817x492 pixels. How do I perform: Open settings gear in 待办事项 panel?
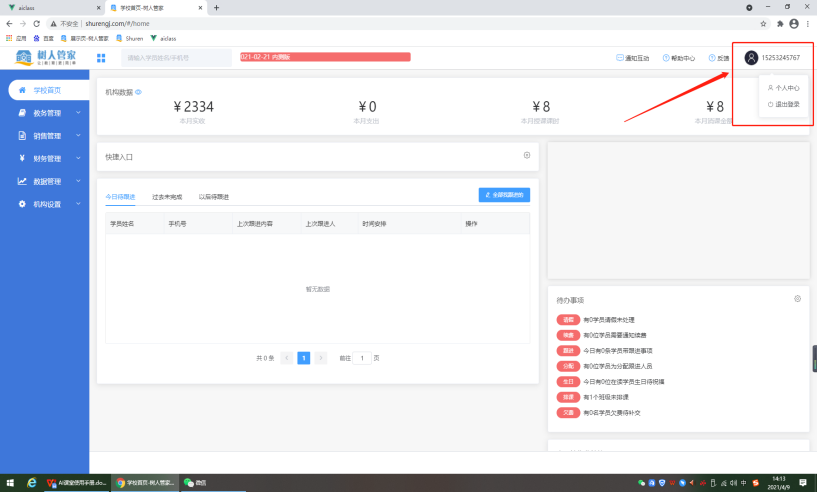pyautogui.click(x=797, y=299)
